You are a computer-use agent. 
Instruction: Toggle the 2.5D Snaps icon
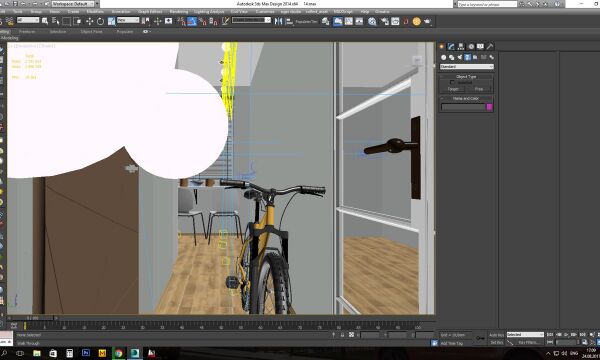click(181, 21)
